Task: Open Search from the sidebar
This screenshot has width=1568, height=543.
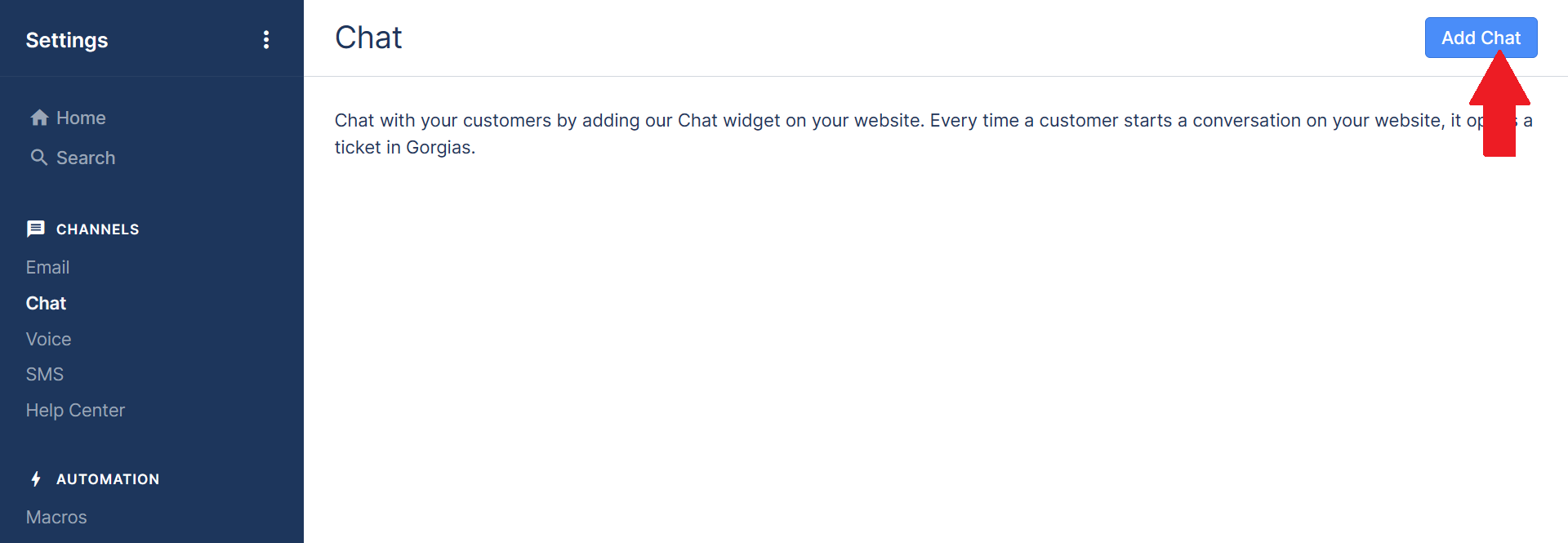Action: (x=86, y=158)
